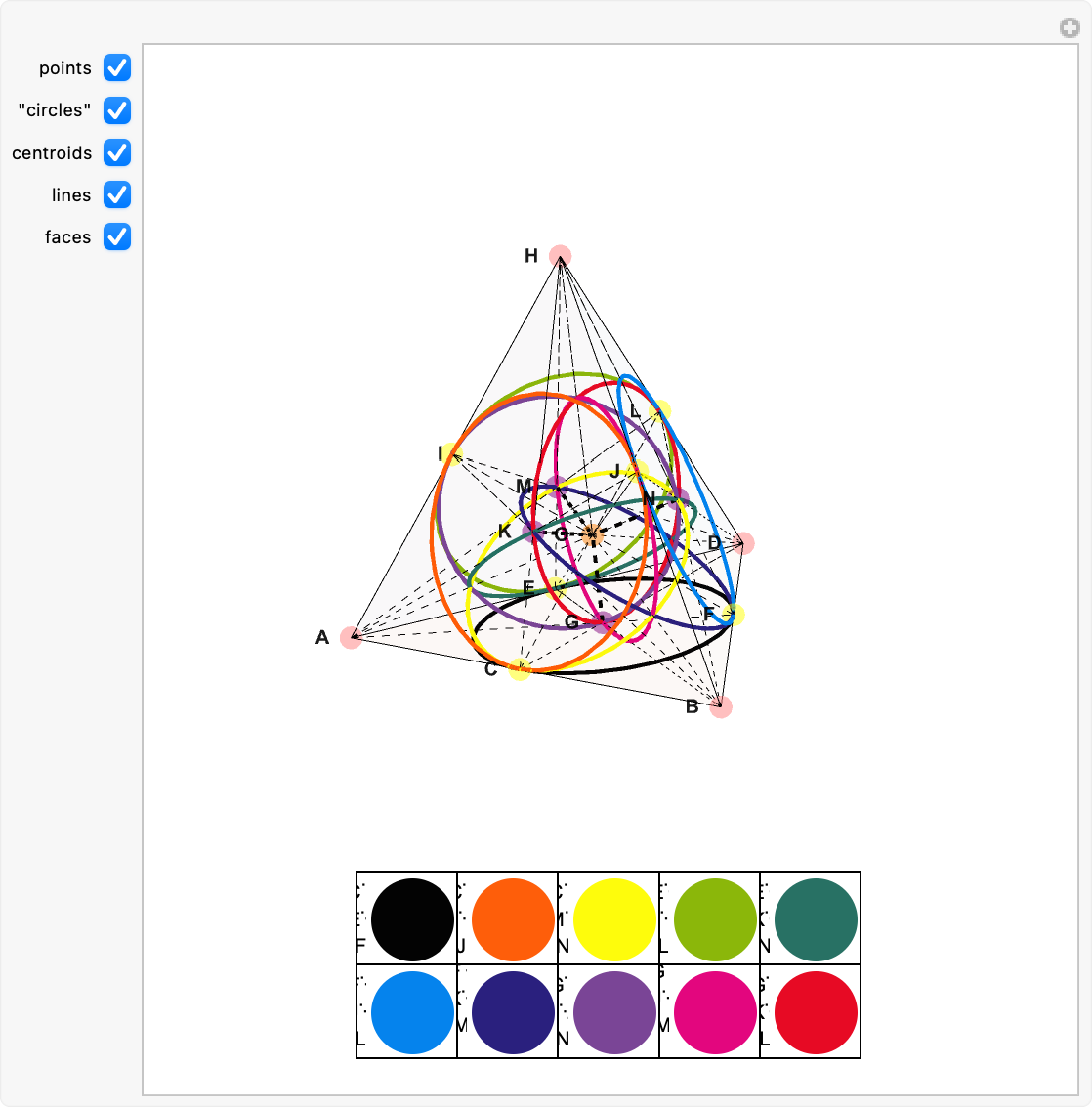The width and height of the screenshot is (1092, 1109).
Task: Click the purple legend swatch
Action: 614,1012
